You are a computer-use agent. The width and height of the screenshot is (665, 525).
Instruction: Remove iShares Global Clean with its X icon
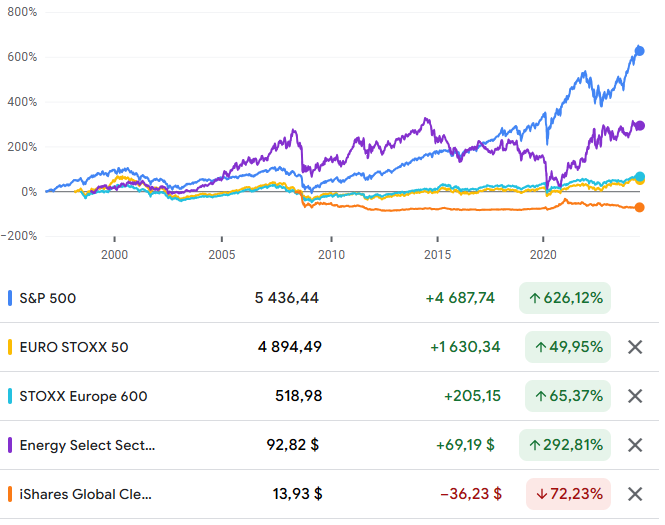click(x=634, y=494)
